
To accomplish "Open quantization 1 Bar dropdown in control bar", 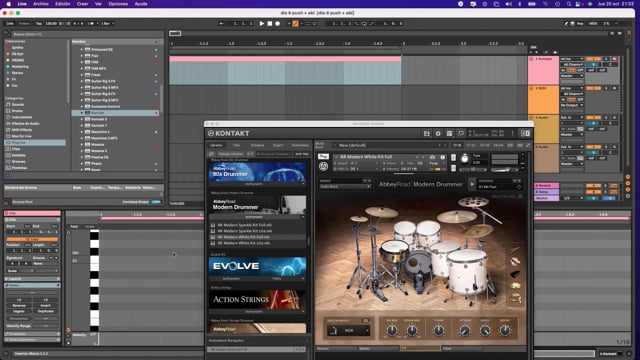I will point(107,24).
